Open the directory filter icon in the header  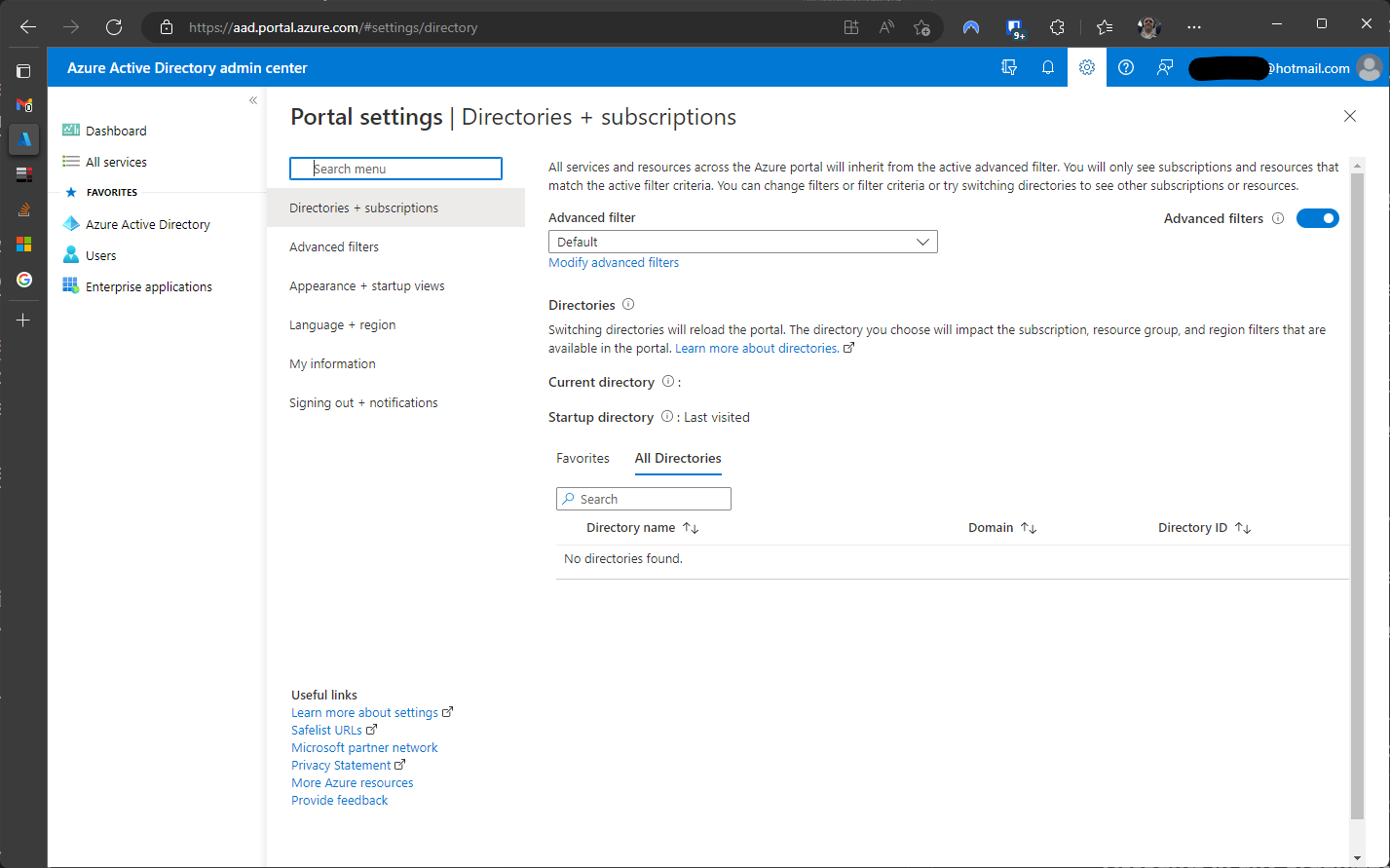click(1009, 68)
